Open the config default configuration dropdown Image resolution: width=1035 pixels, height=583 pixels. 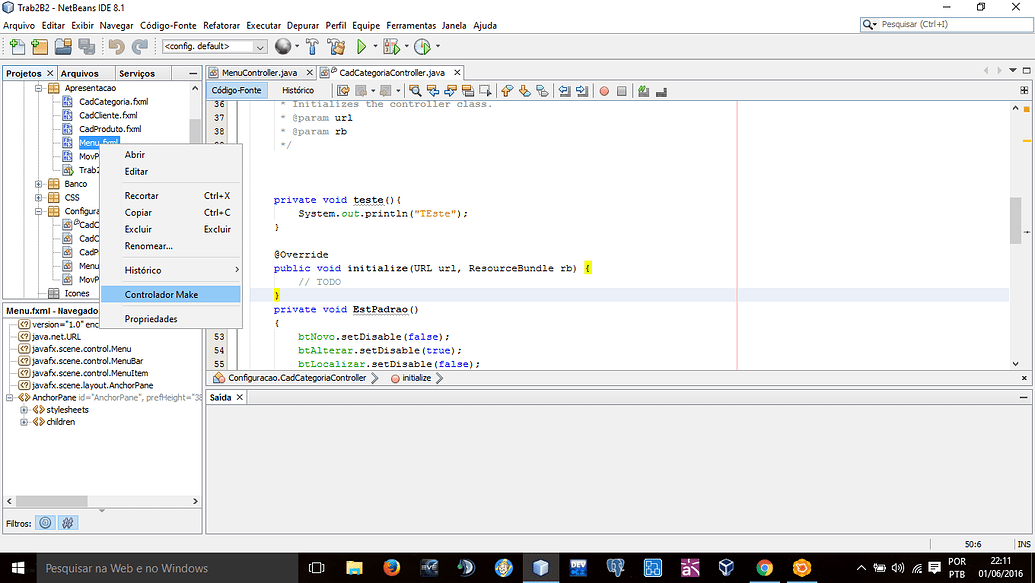[258, 45]
